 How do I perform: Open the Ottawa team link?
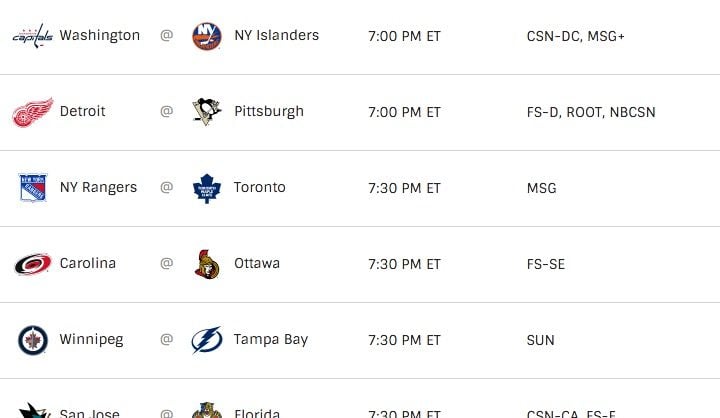pos(257,263)
